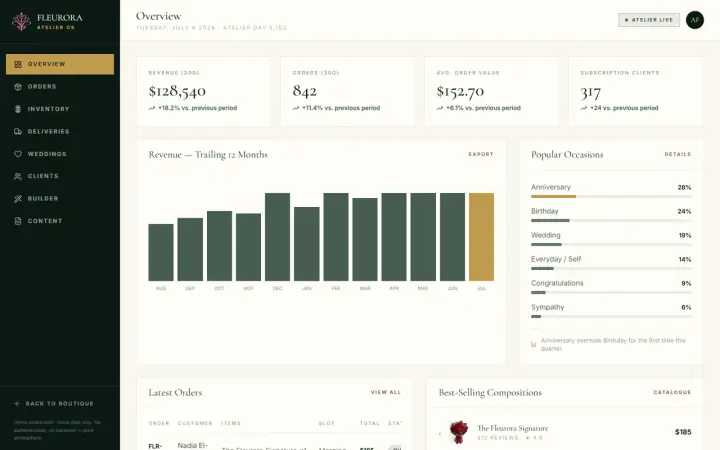Click the gold JUL revenue bar
720x450 pixels.
[x=481, y=237]
